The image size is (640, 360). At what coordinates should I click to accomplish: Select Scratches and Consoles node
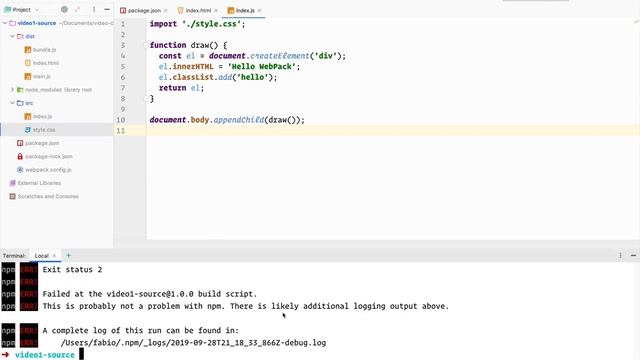(x=48, y=196)
